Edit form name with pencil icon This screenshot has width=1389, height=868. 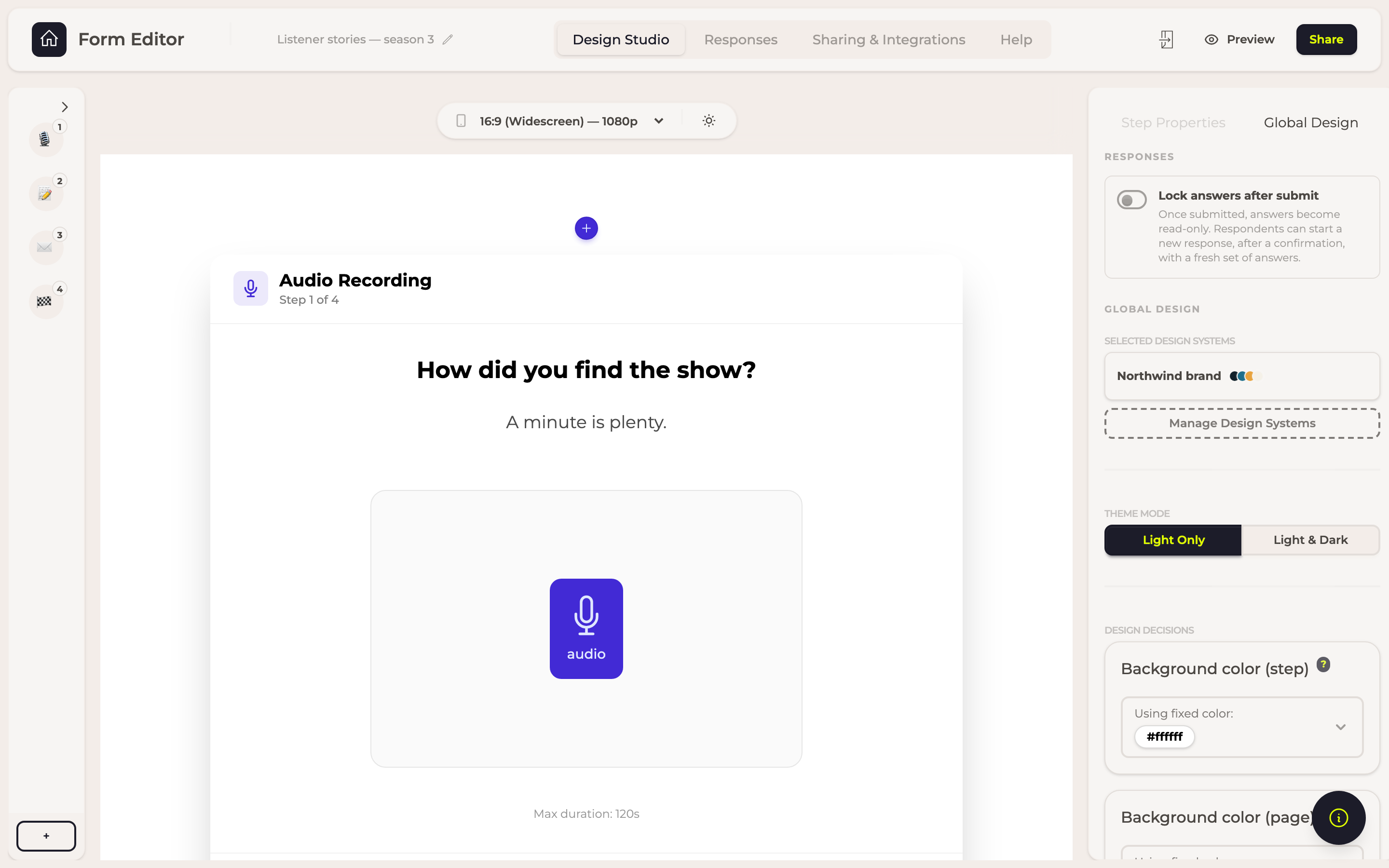pos(448,40)
